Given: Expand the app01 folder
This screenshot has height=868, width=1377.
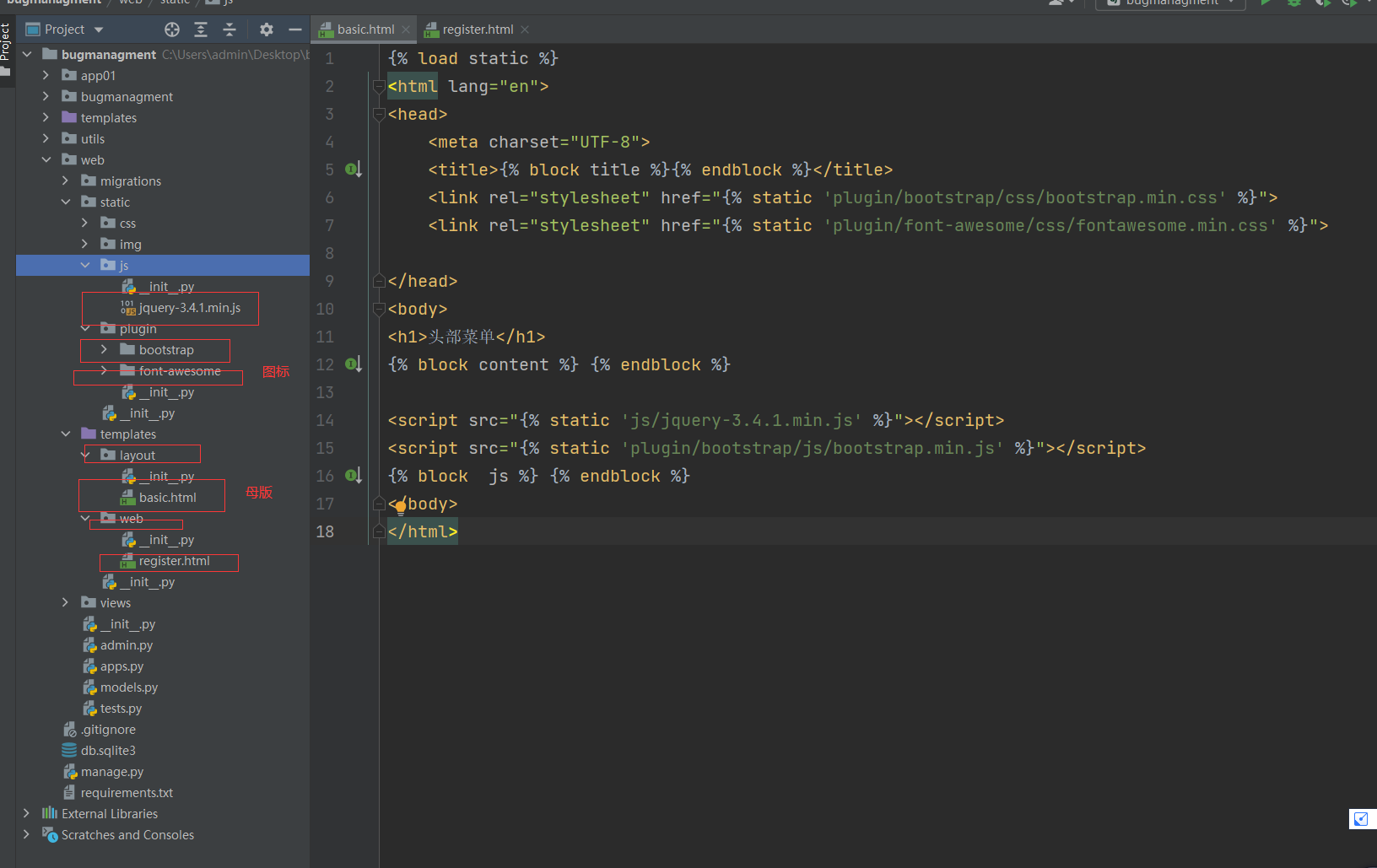Looking at the screenshot, I should coord(46,76).
